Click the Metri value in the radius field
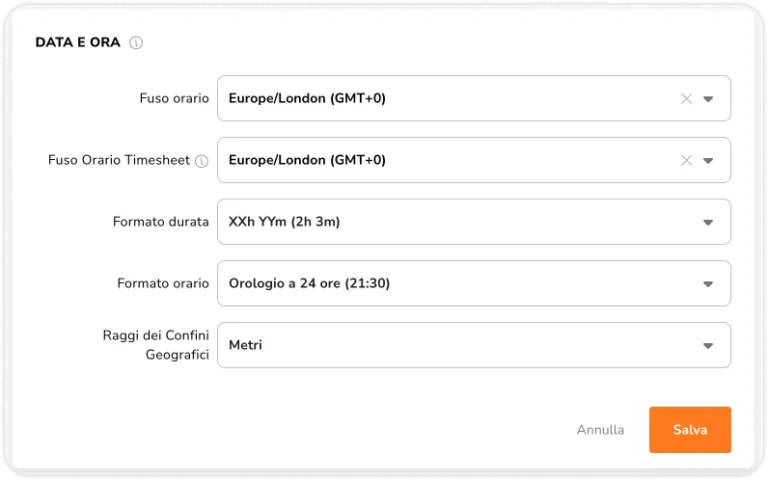Screen dimensions: 768x480 245,345
